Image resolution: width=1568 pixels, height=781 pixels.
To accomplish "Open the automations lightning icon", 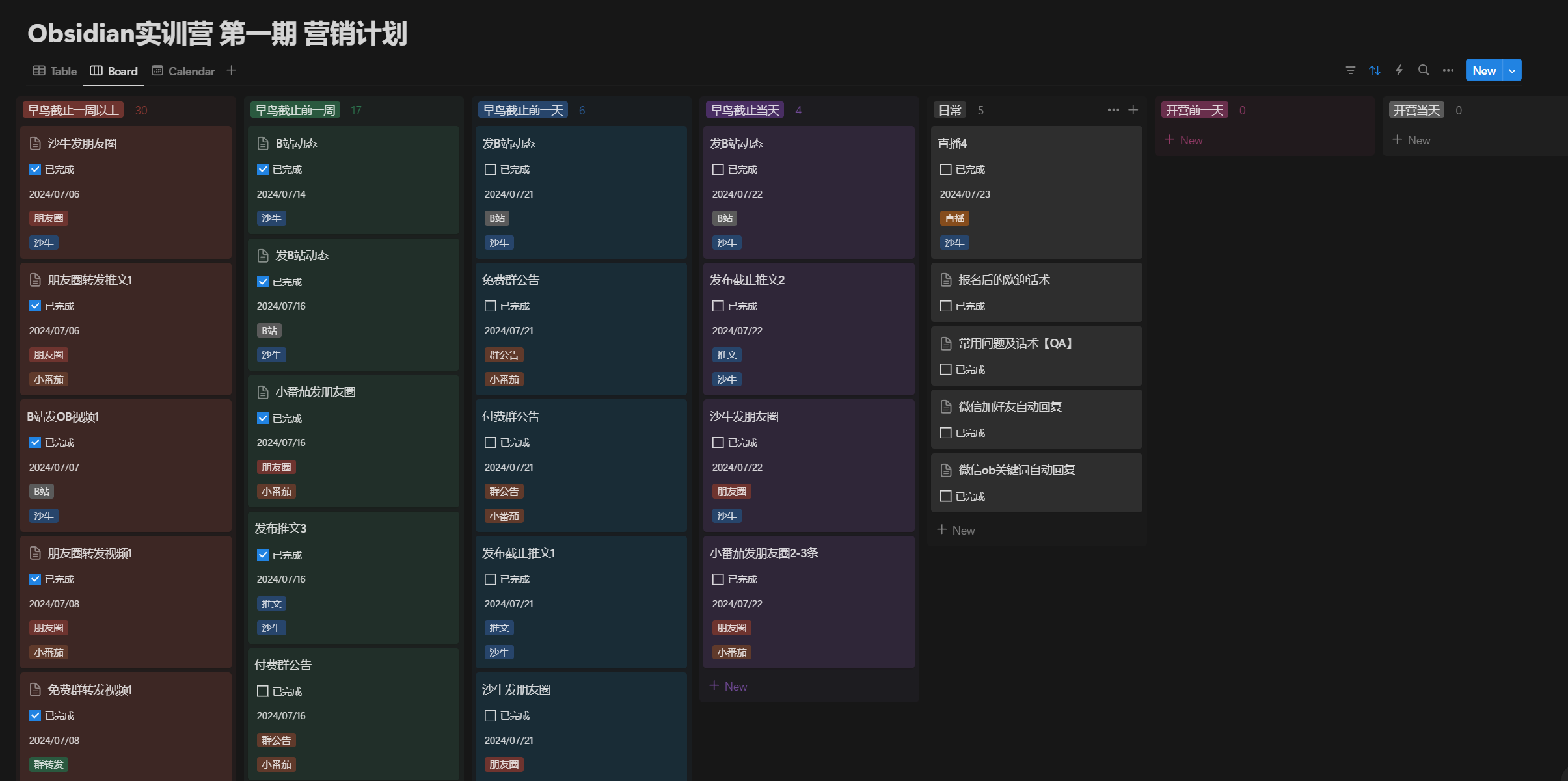I will point(1399,70).
